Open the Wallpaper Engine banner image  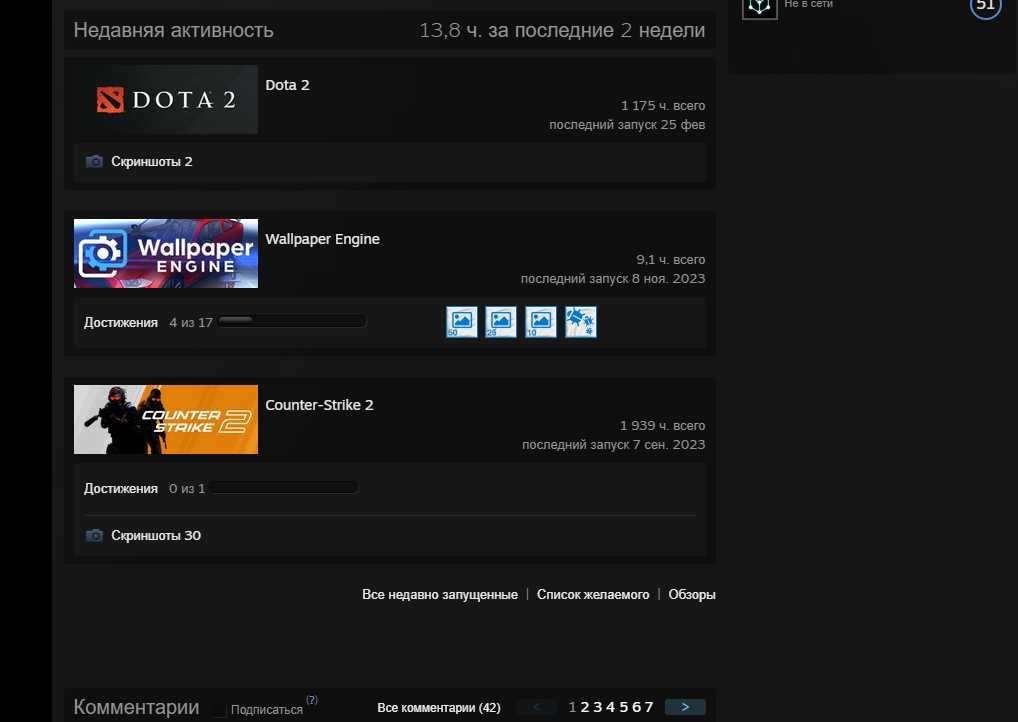[166, 253]
